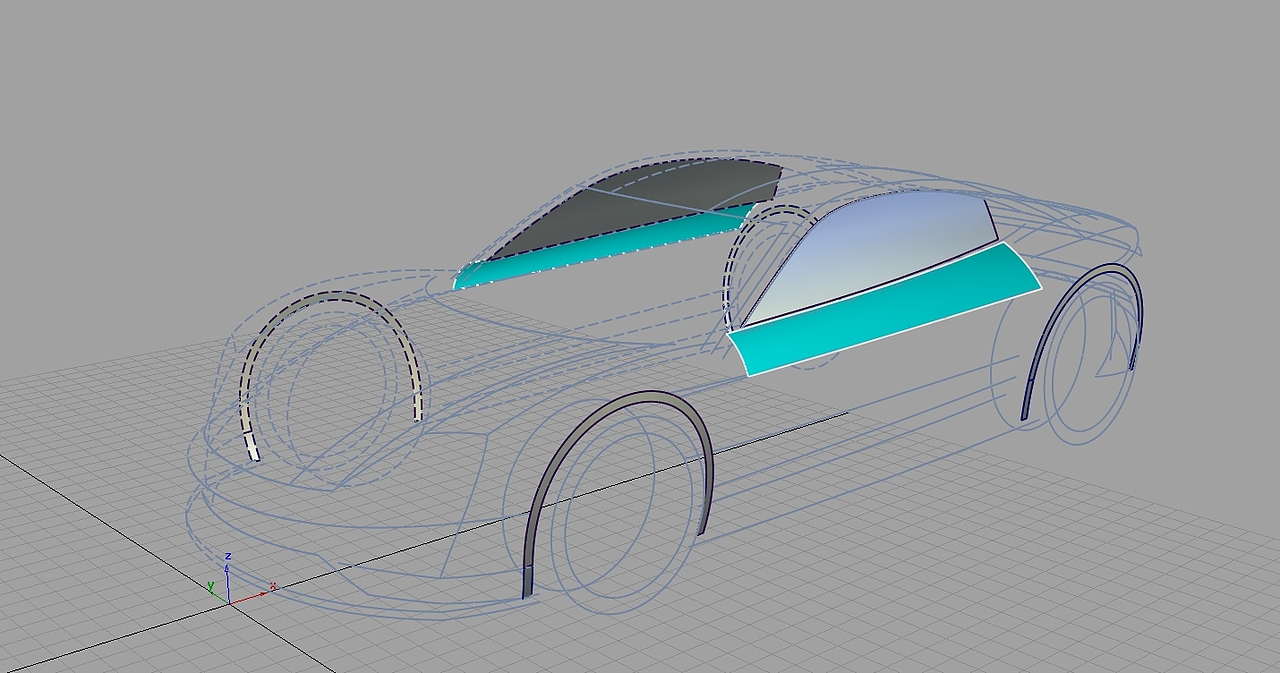Click the axis triad origin point
This screenshot has width=1280, height=673.
tap(229, 602)
